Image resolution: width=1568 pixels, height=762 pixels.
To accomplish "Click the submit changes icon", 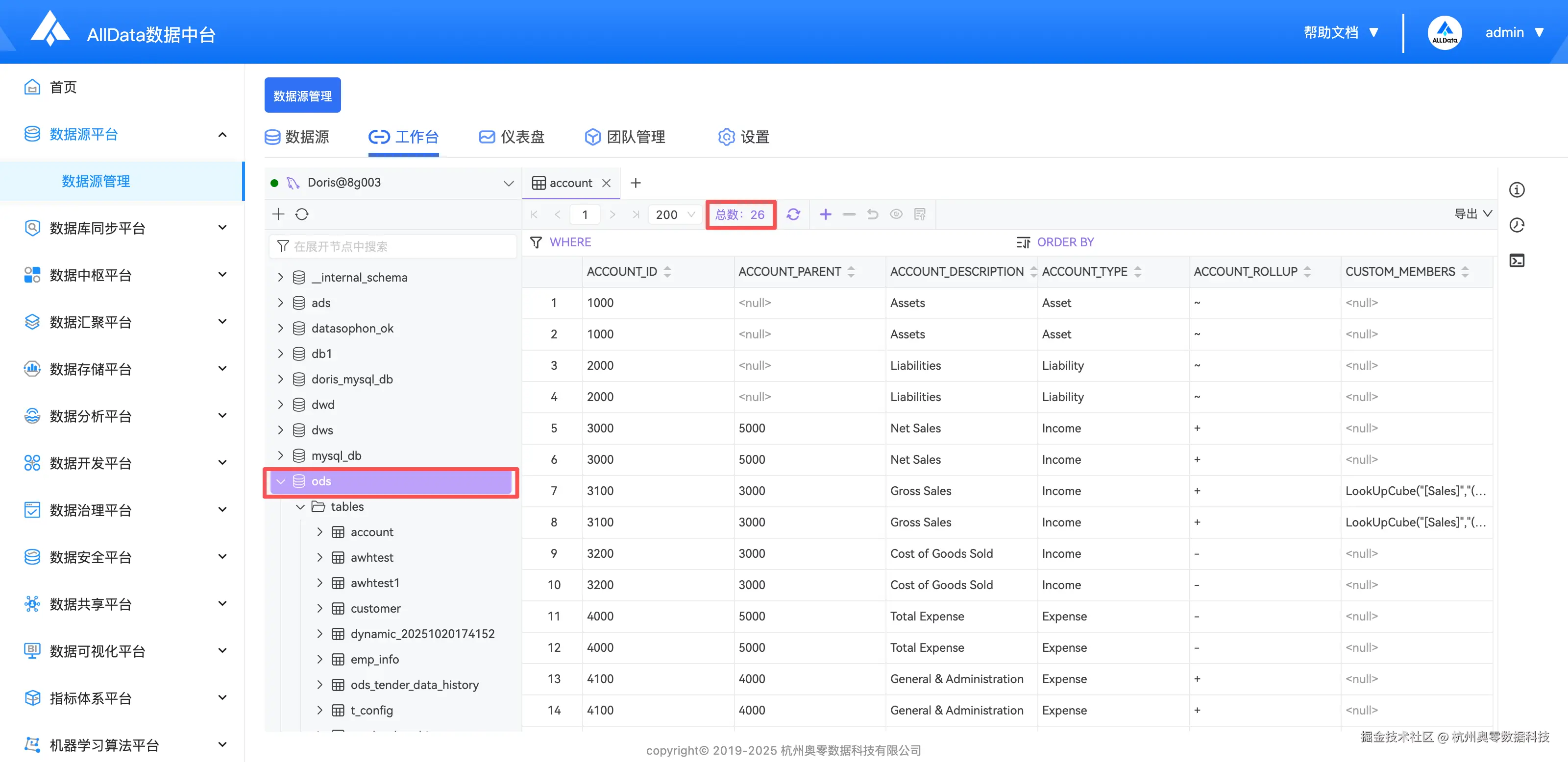I will click(x=920, y=214).
